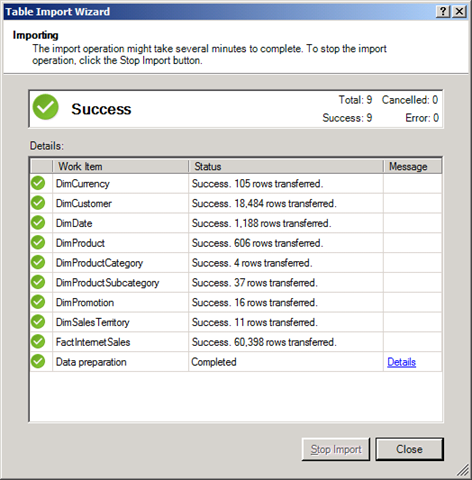
Task: Close the Table Import Wizard with X
Action: tap(459, 12)
